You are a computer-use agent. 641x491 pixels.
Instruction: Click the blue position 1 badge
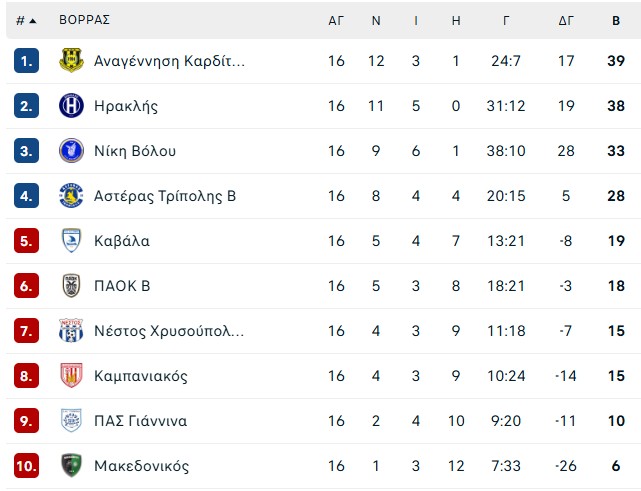click(x=26, y=61)
